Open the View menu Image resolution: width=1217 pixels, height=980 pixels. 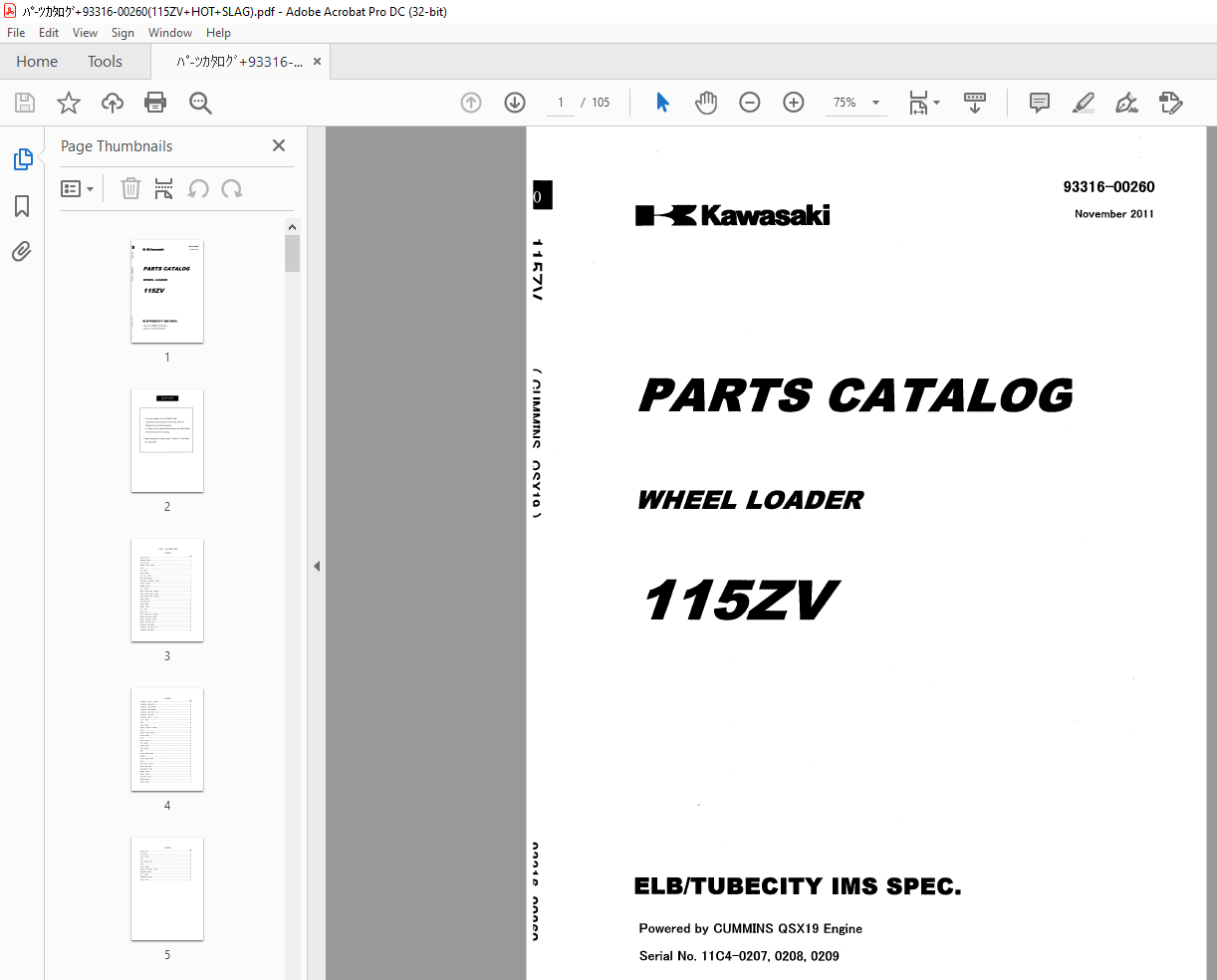(x=86, y=33)
